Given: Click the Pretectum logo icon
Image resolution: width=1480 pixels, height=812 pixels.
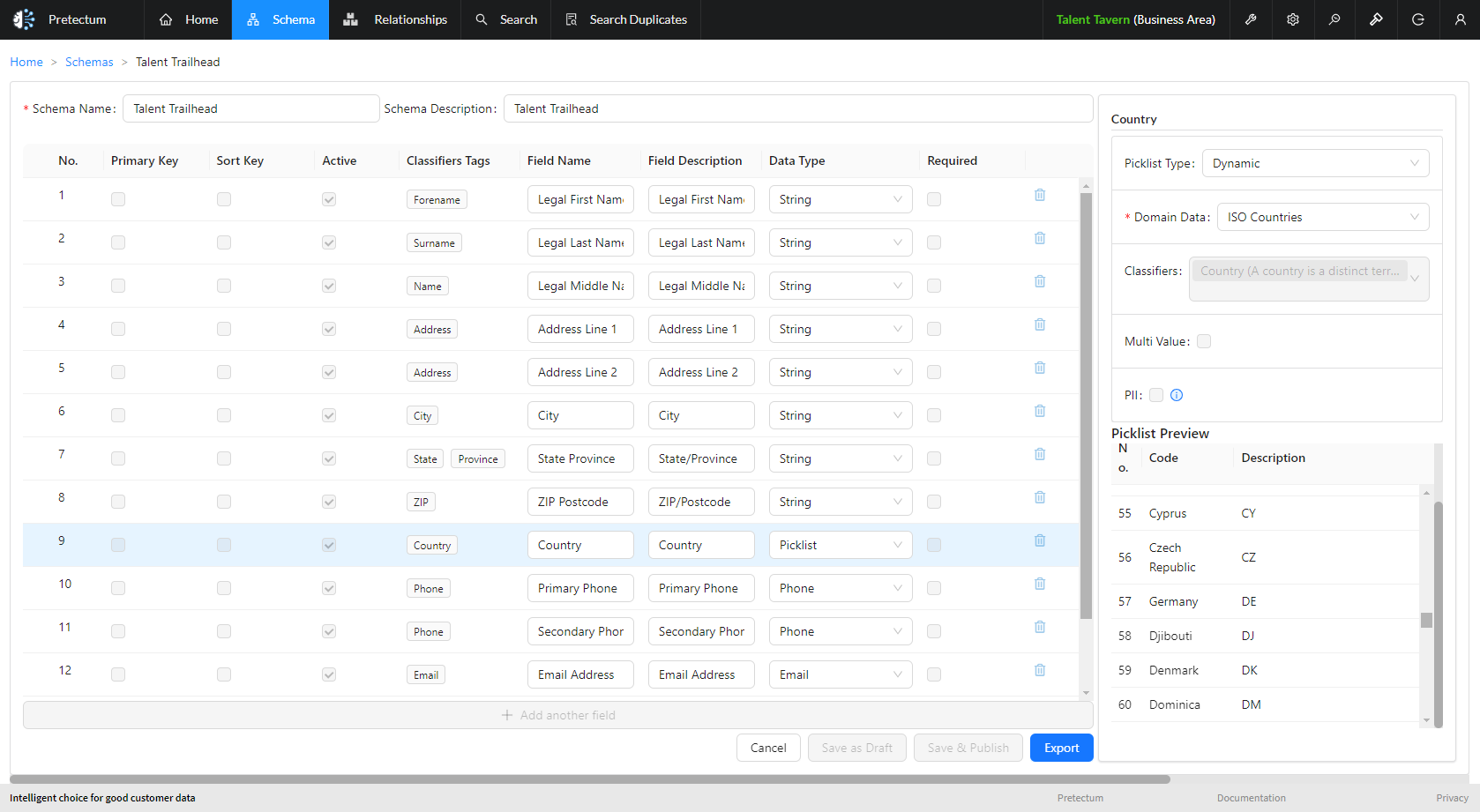Looking at the screenshot, I should pyautogui.click(x=24, y=19).
